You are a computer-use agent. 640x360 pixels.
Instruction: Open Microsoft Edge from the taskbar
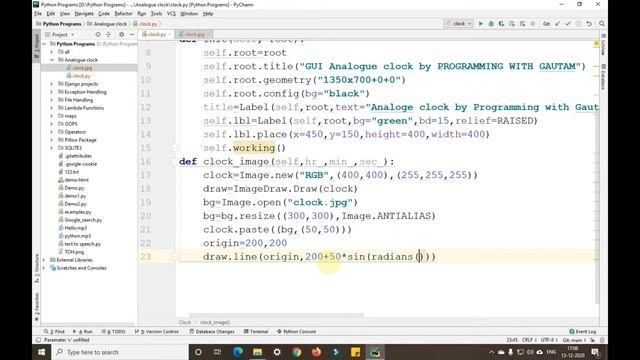(x=238, y=352)
